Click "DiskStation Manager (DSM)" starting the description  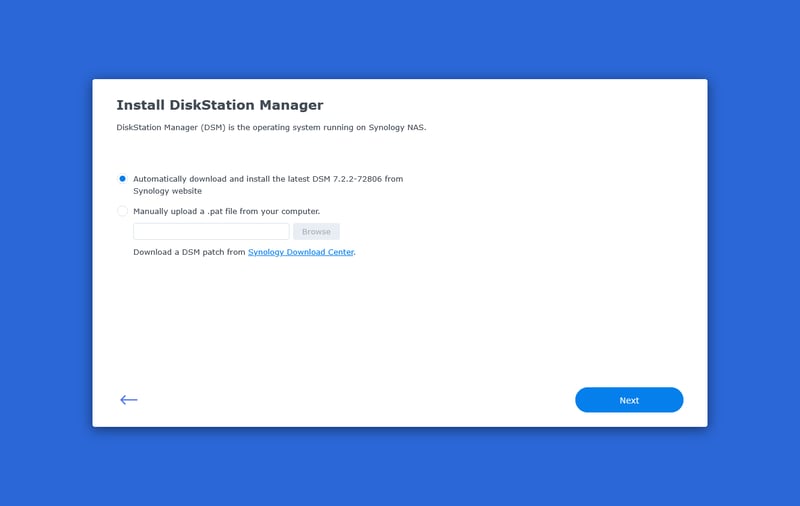(170, 128)
